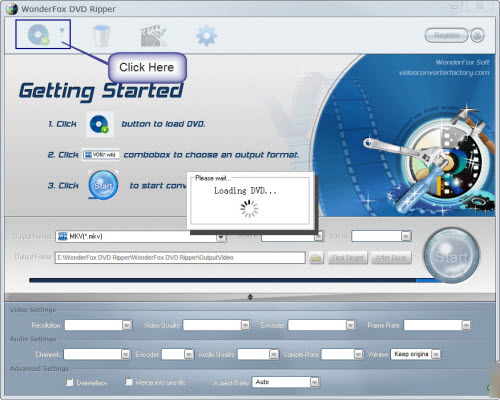Click the videoconverterfactory.com link text
Image resolution: width=500 pixels, height=400 pixels.
tap(444, 73)
